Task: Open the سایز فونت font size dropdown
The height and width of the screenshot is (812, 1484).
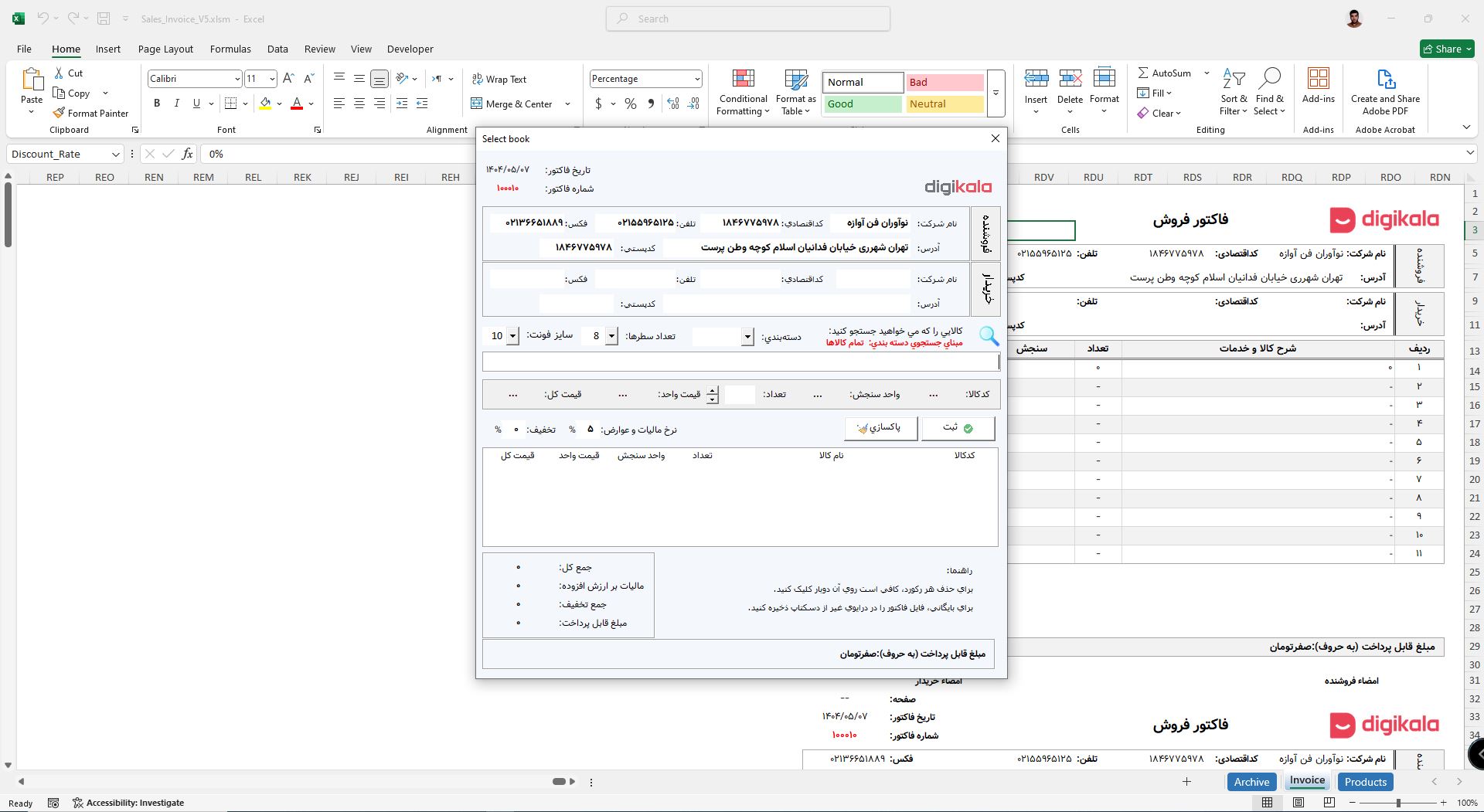Action: click(512, 336)
